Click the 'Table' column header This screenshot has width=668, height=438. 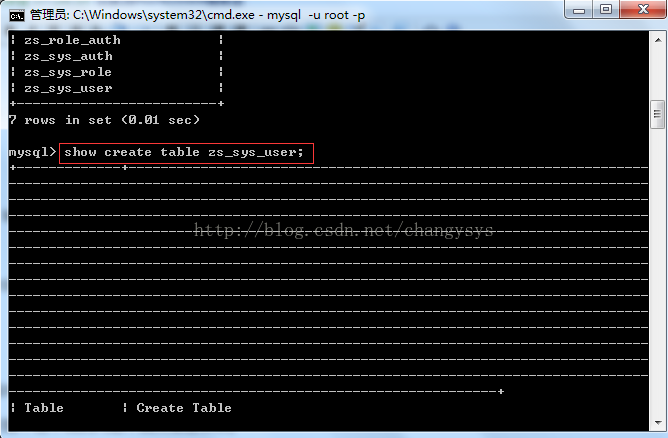(44, 408)
